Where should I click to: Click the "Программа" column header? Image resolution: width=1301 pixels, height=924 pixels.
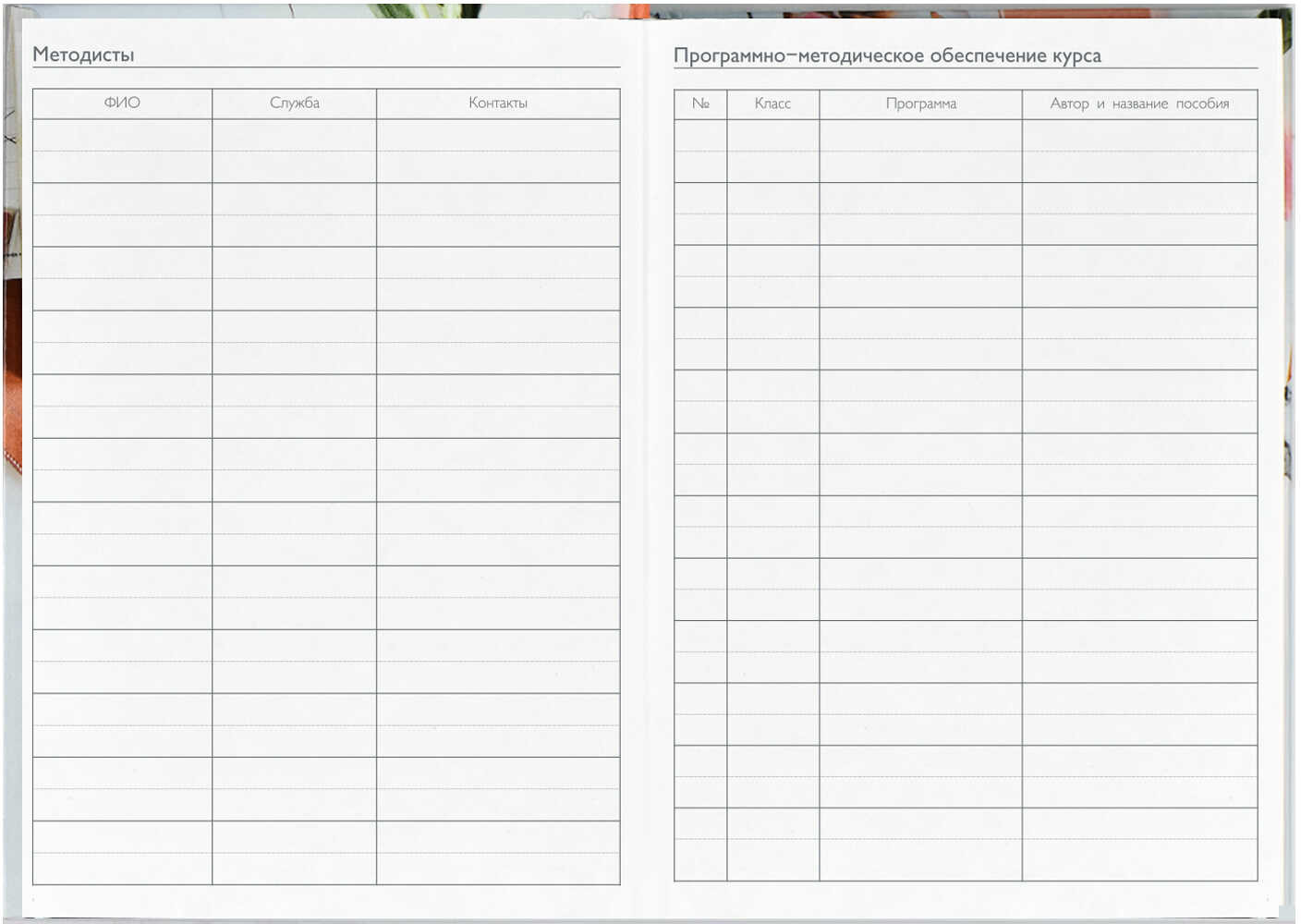[920, 103]
